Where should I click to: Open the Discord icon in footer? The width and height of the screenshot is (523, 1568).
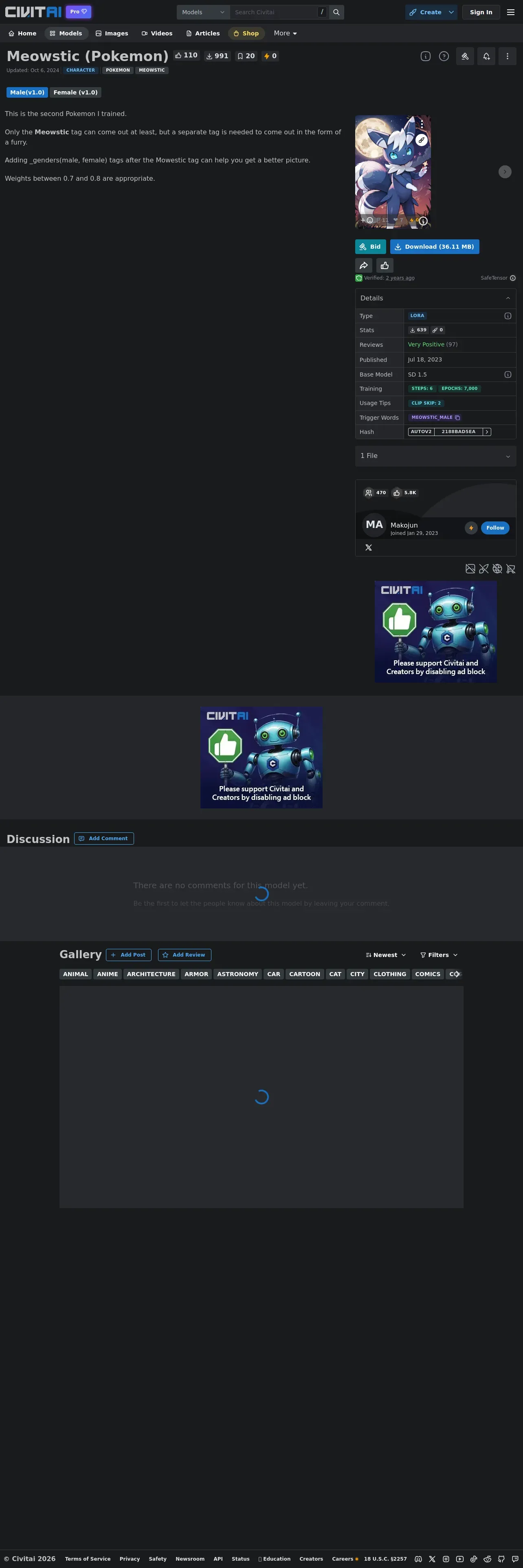418,1559
